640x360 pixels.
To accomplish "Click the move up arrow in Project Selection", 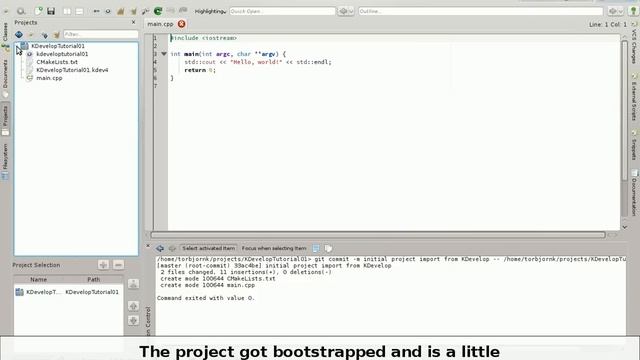I will click(x=133, y=306).
